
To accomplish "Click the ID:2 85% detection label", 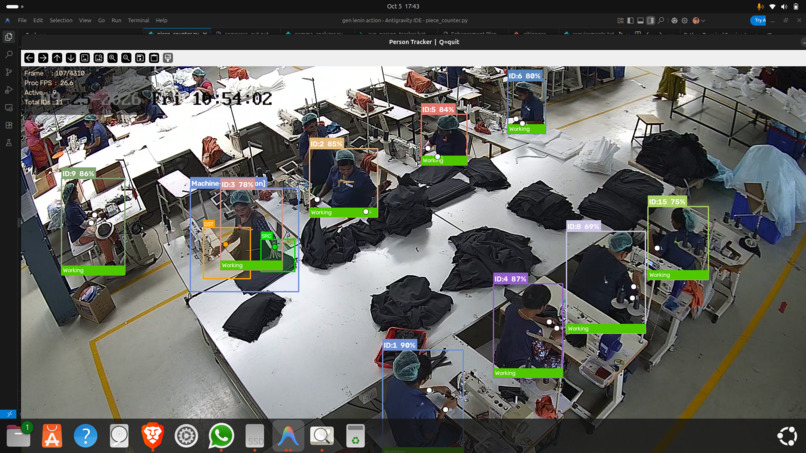I will (x=326, y=143).
